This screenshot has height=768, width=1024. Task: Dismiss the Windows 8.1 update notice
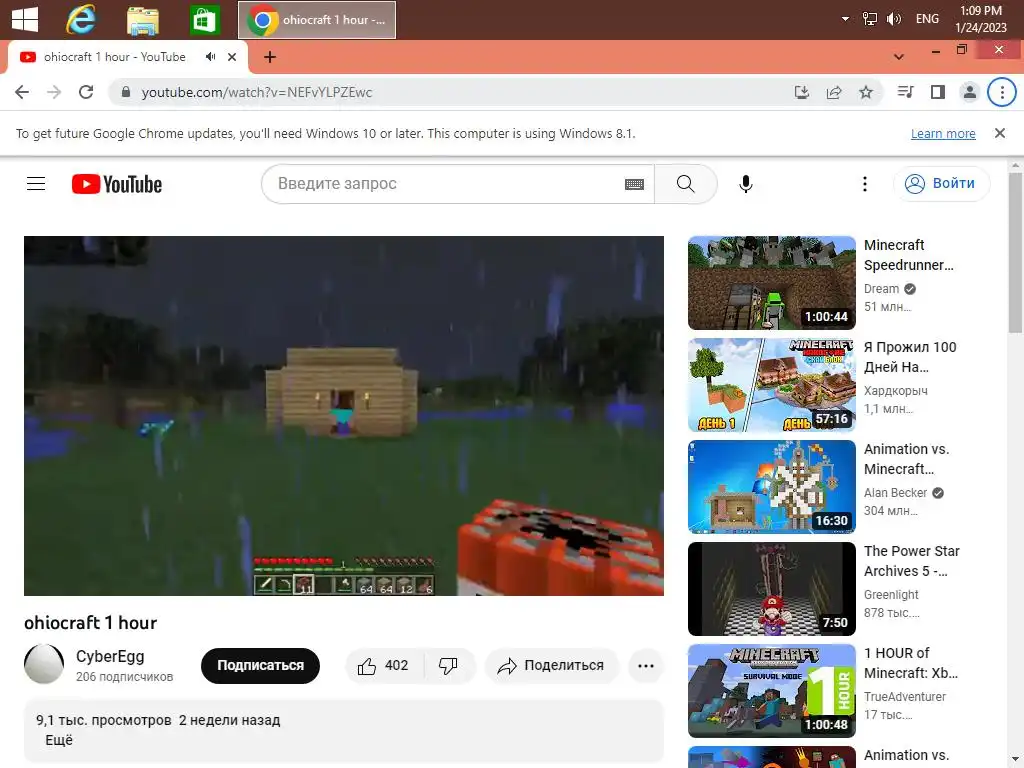1000,133
